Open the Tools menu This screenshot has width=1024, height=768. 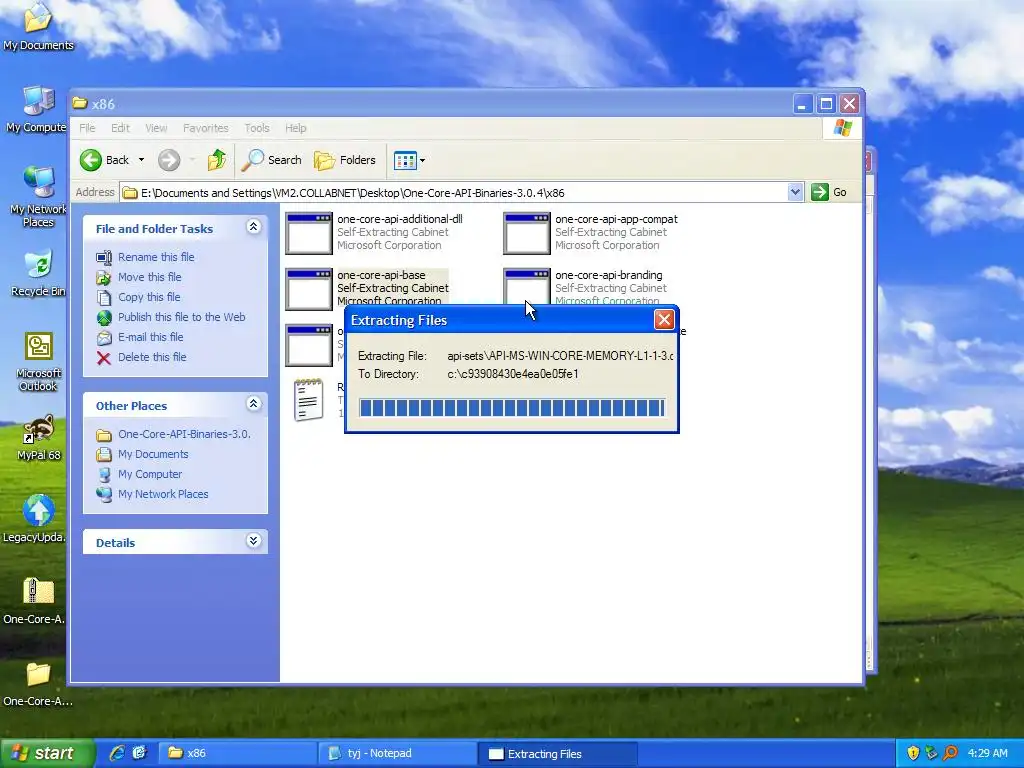257,128
